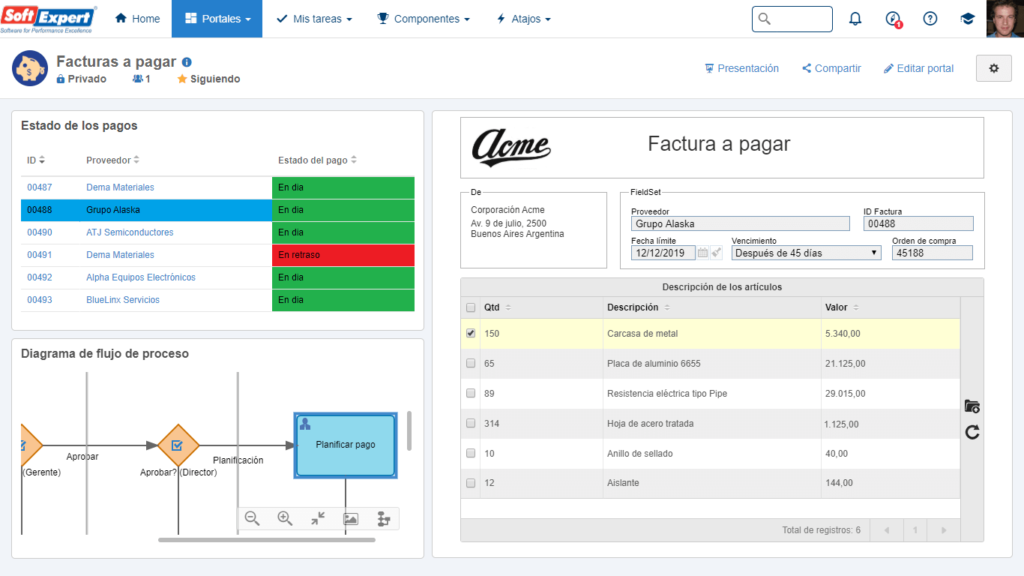Expand the Componentes menu
This screenshot has width=1024, height=576.
pos(424,19)
